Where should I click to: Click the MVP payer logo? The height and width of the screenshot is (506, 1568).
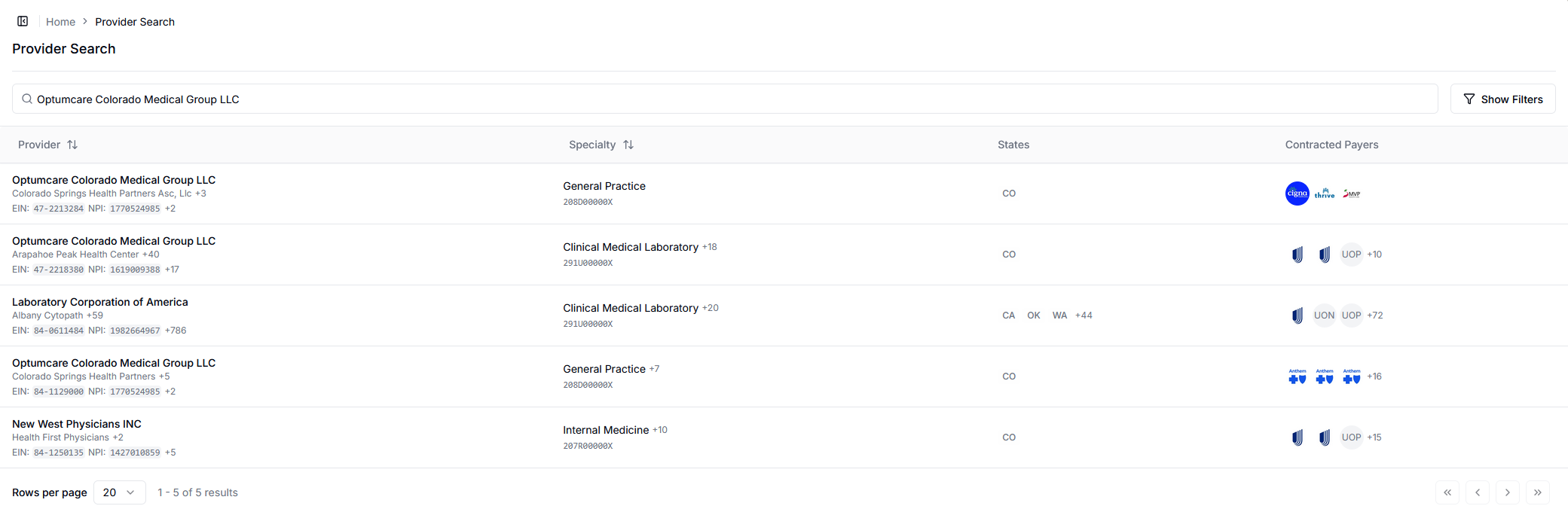(x=1352, y=194)
